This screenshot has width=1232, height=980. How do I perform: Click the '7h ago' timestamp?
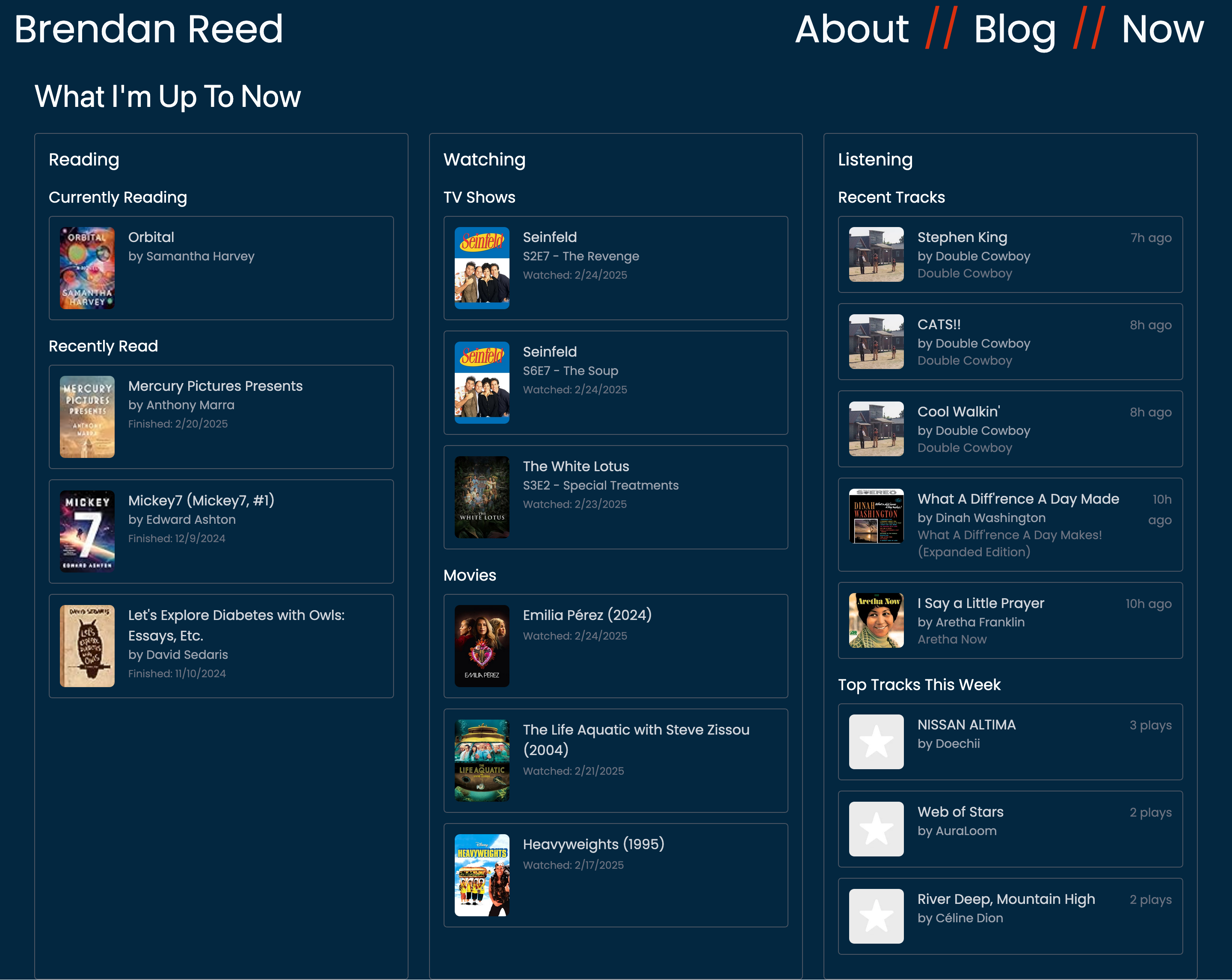pos(1151,238)
